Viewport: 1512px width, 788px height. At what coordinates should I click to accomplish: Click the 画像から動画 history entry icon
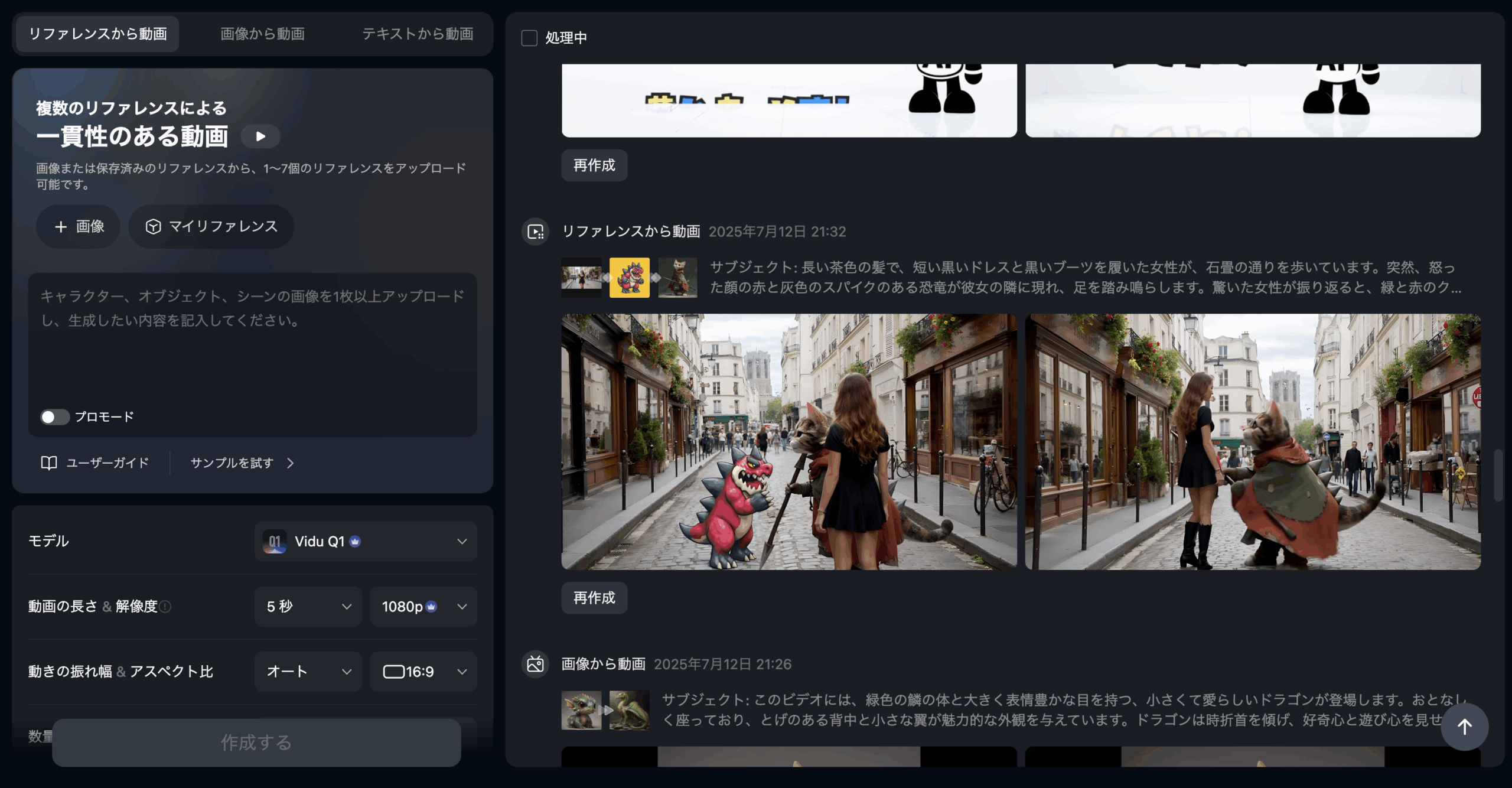[536, 664]
